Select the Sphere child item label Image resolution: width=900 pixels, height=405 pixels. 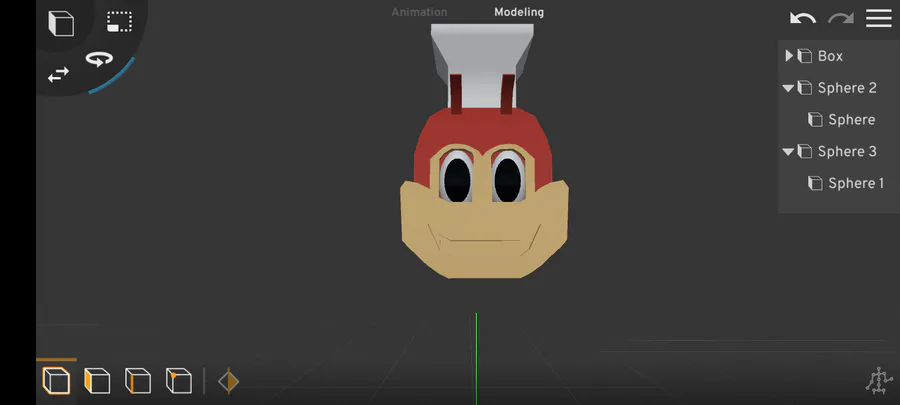[x=851, y=120]
